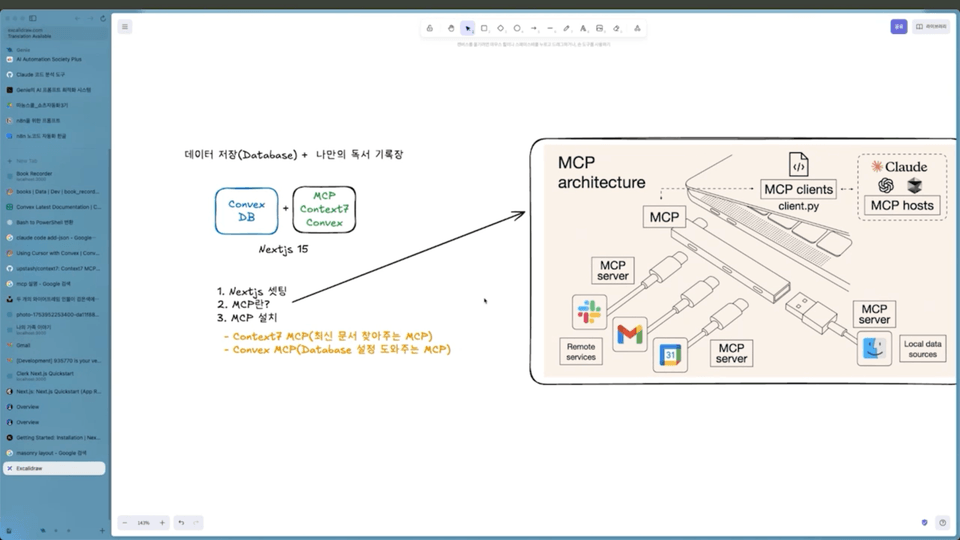This screenshot has width=960, height=540.
Task: Switch to Using Cursor with Convex tab
Action: [x=54, y=253]
